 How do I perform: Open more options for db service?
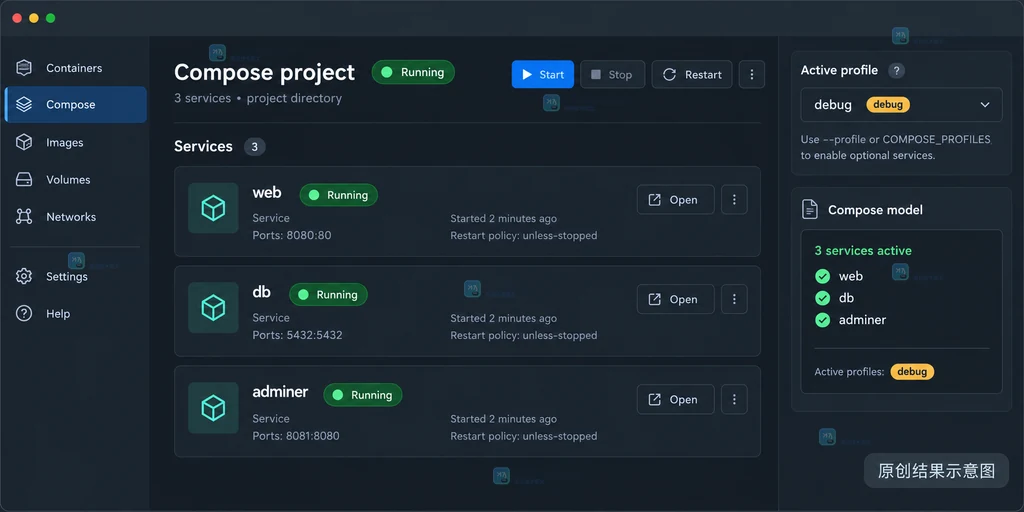click(x=734, y=299)
